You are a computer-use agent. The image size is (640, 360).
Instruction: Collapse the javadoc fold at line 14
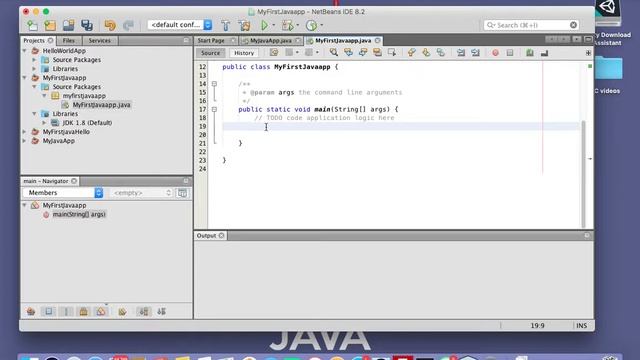[x=214, y=84]
